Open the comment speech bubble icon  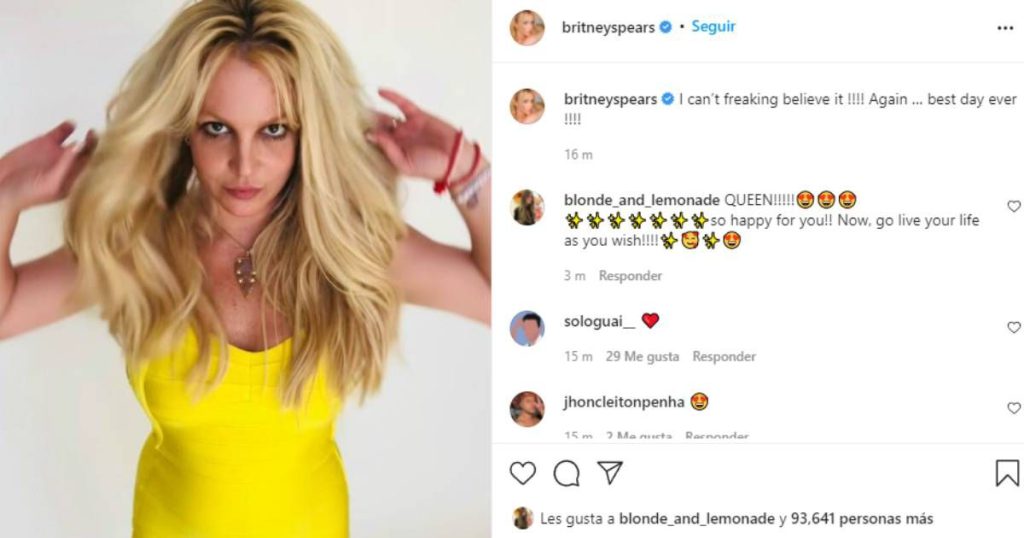(x=566, y=473)
